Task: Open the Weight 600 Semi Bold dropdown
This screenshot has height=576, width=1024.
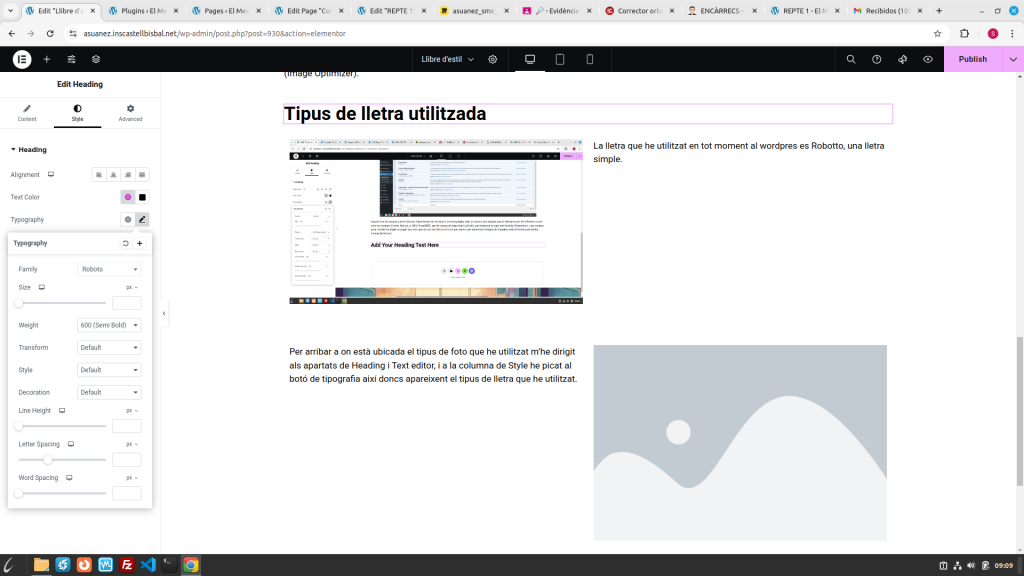Action: pyautogui.click(x=109, y=325)
